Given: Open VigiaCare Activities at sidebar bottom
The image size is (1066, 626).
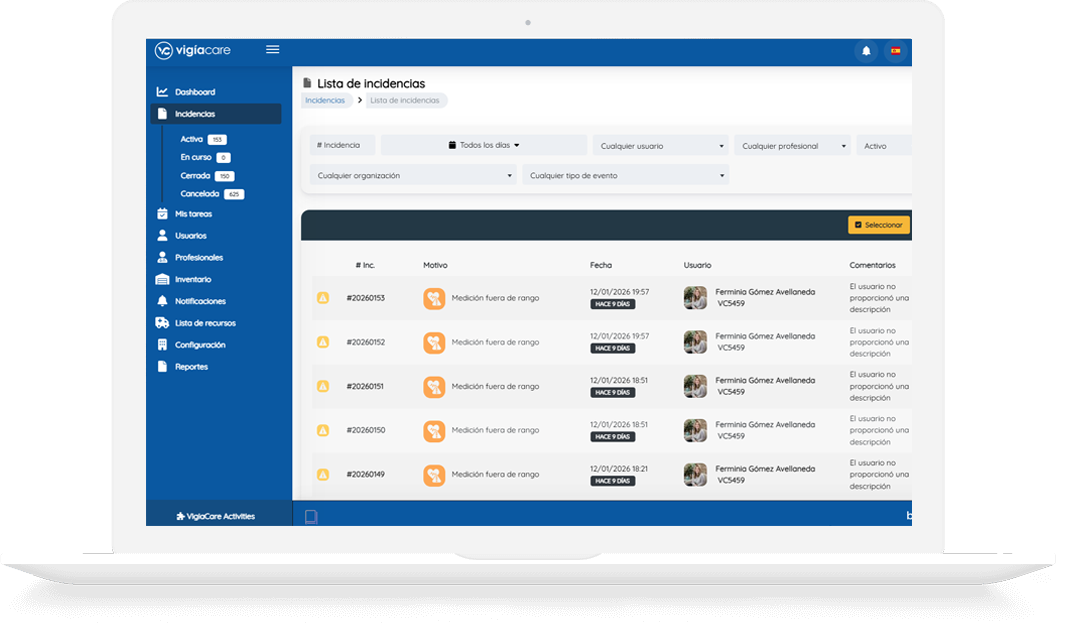Looking at the screenshot, I should [x=215, y=516].
